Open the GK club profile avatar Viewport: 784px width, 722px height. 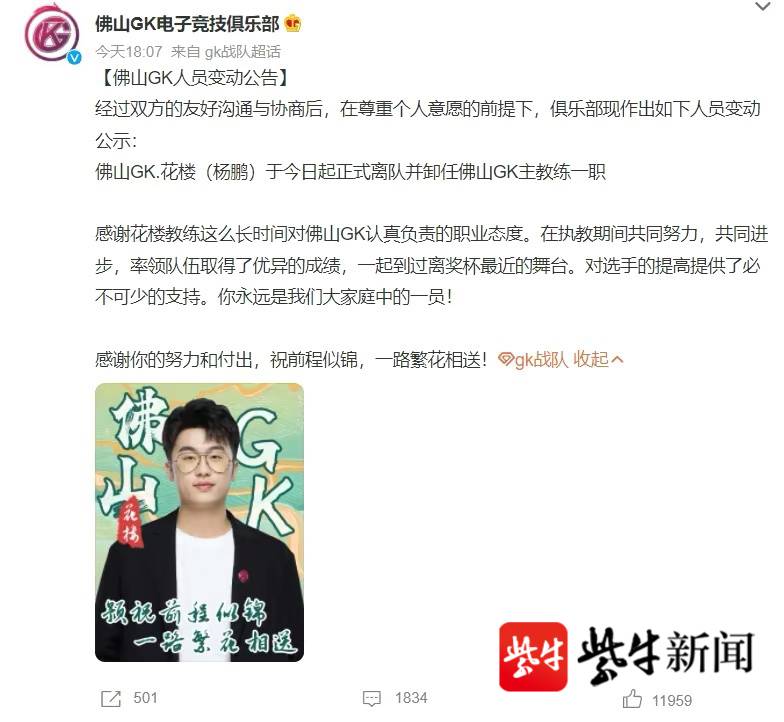click(52, 34)
